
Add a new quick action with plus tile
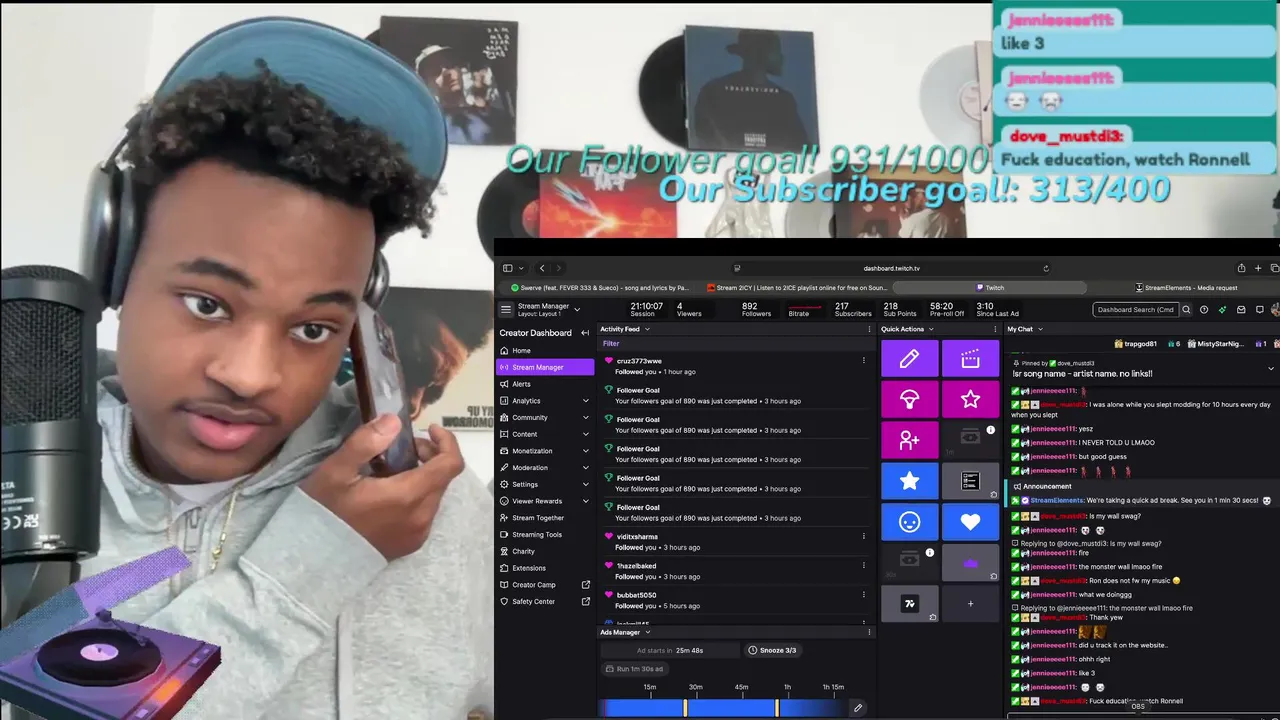[970, 604]
